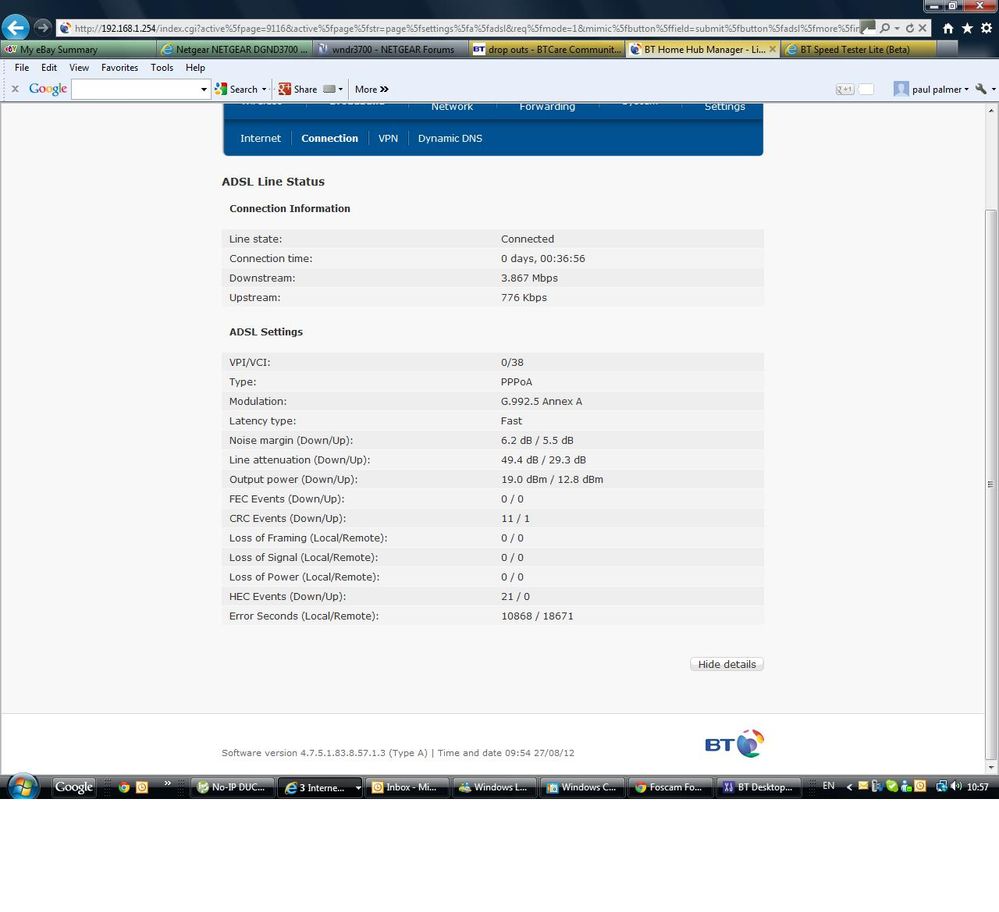Open the Help menu
Image resolution: width=999 pixels, height=912 pixels.
click(x=195, y=68)
